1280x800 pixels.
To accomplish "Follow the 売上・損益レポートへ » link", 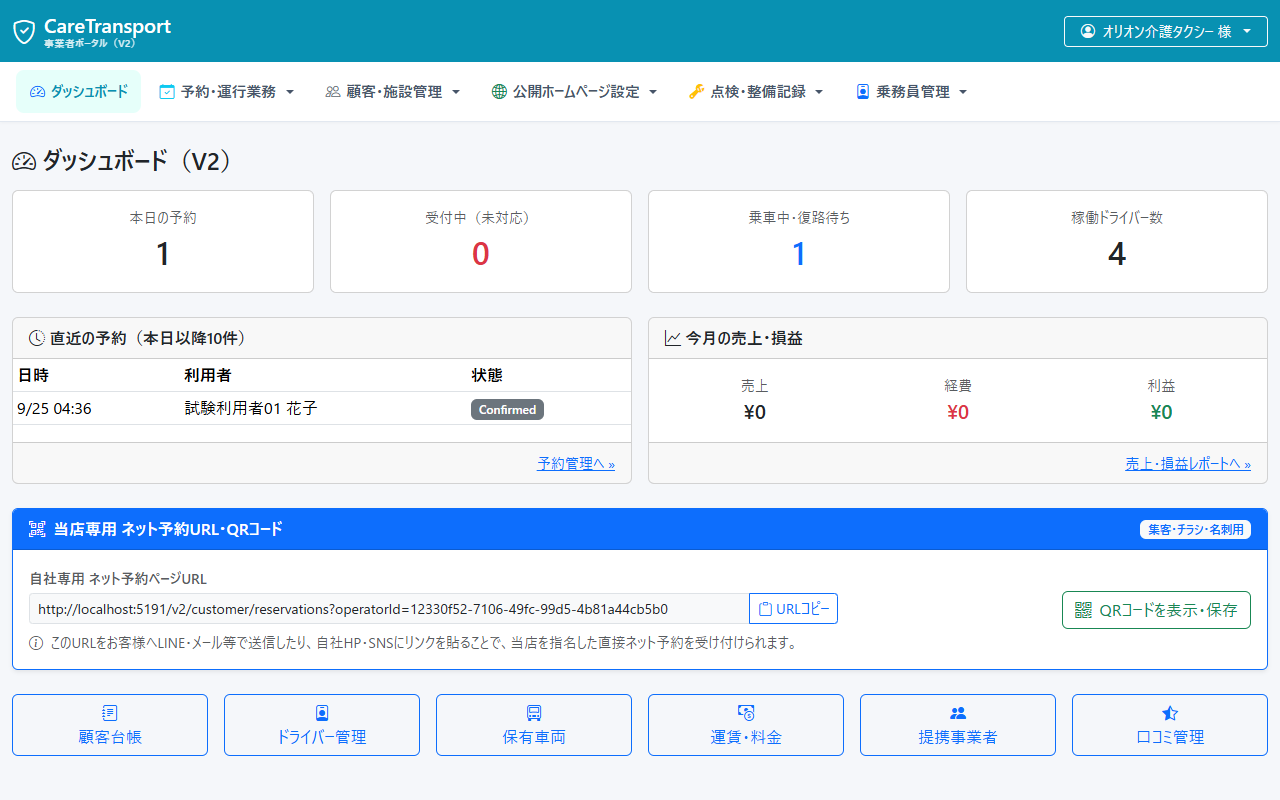I will tap(1188, 464).
